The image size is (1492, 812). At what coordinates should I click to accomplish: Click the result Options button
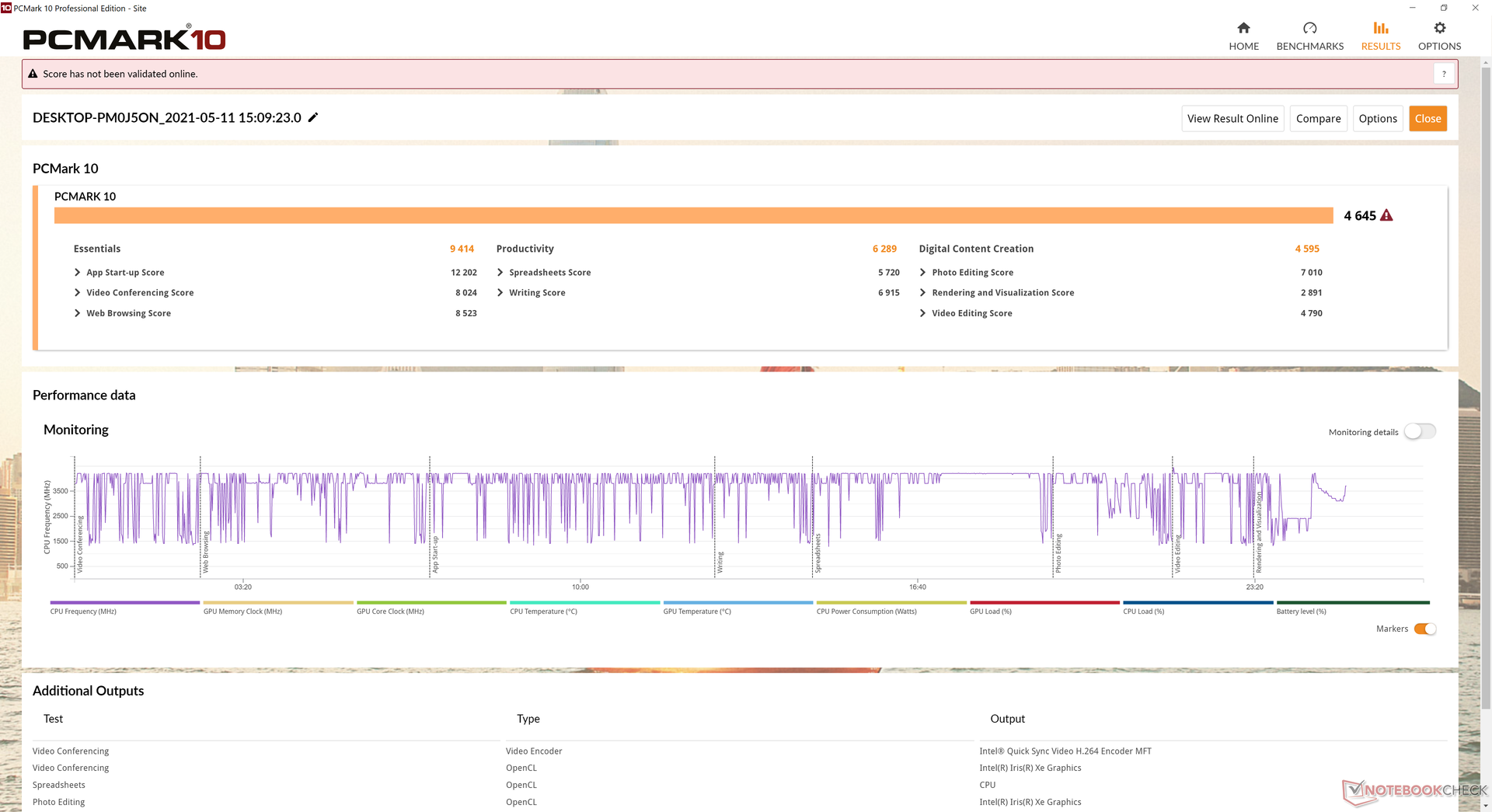coord(1377,118)
